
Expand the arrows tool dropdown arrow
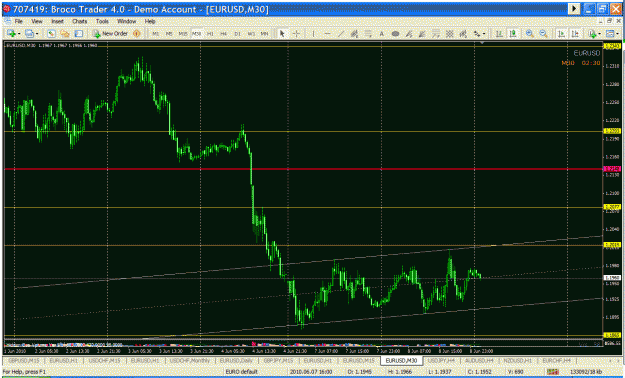tap(483, 34)
